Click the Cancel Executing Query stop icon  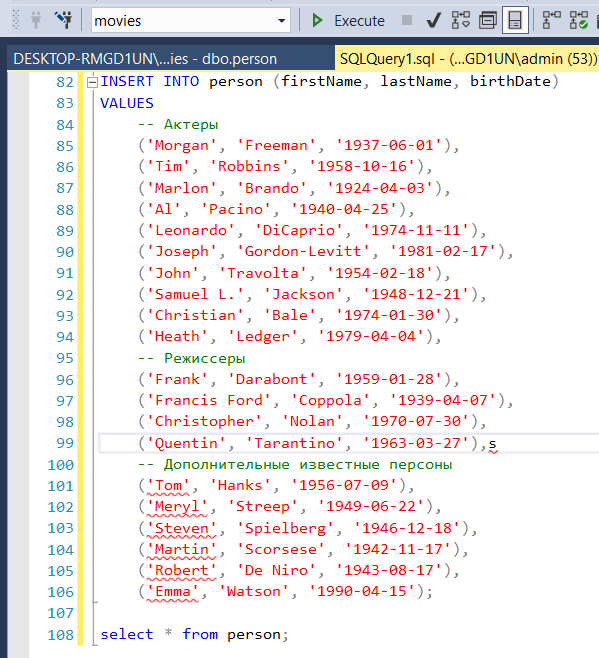[x=407, y=20]
